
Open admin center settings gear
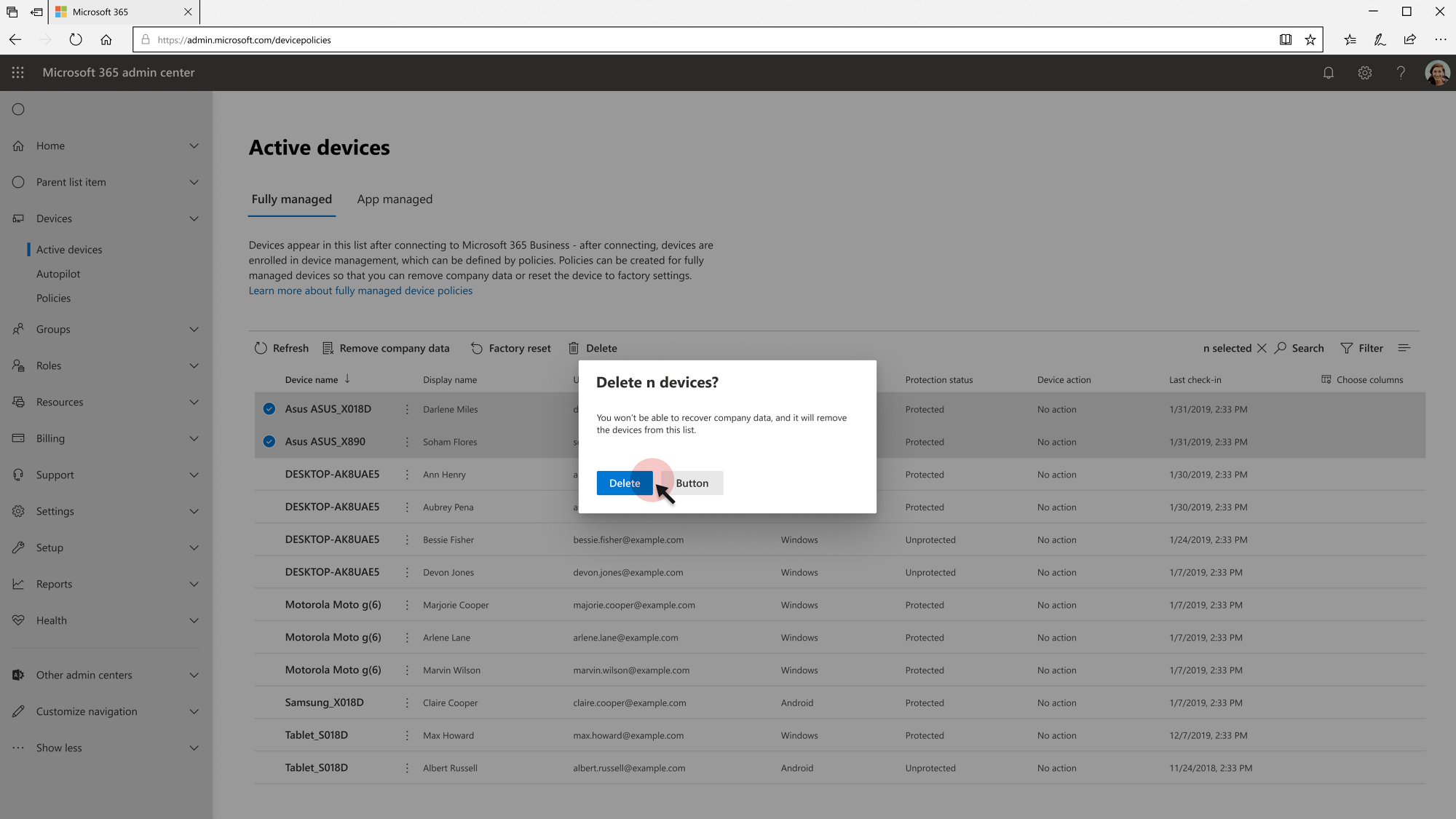(x=1365, y=73)
